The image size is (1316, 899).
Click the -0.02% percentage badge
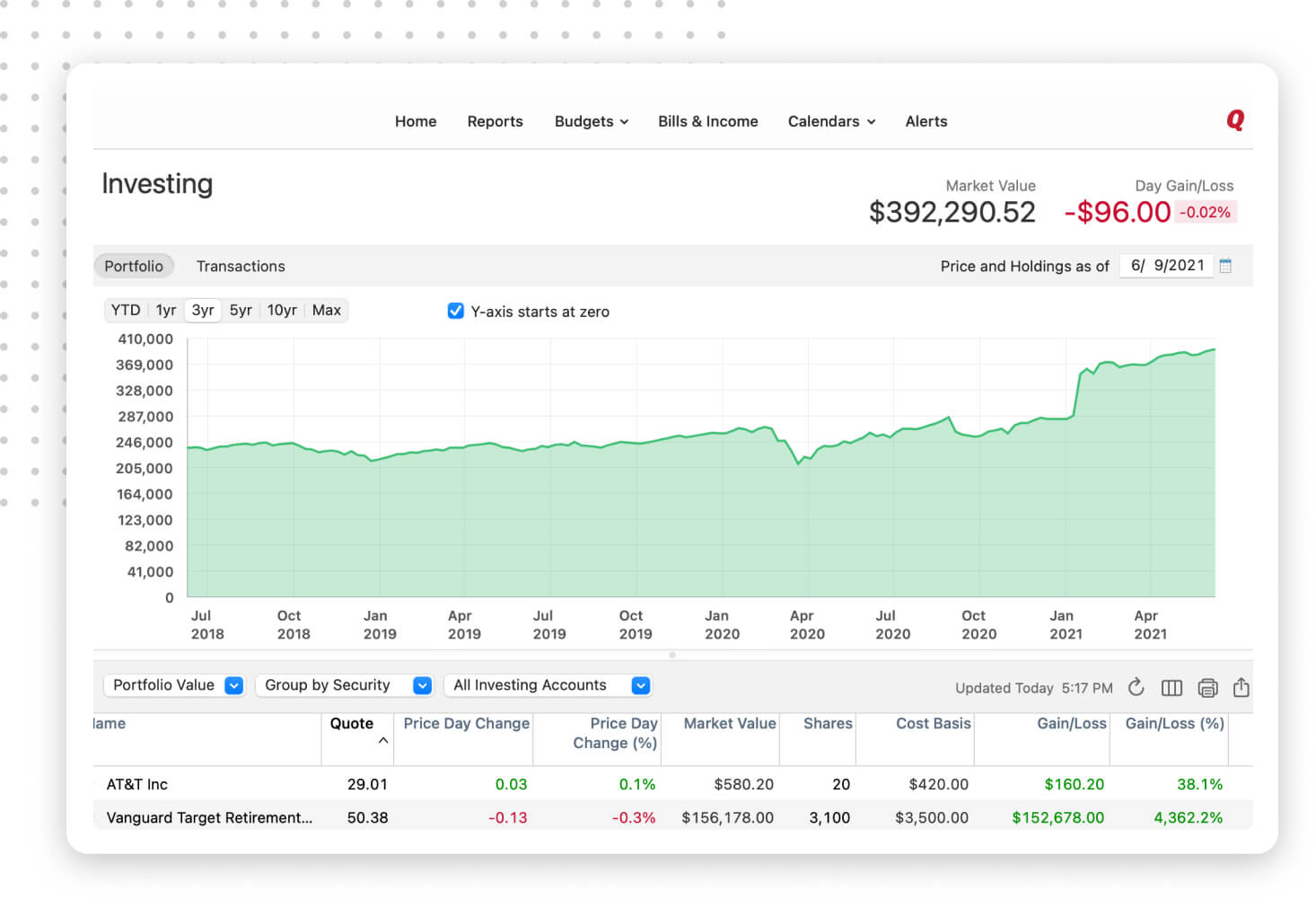tap(1205, 213)
